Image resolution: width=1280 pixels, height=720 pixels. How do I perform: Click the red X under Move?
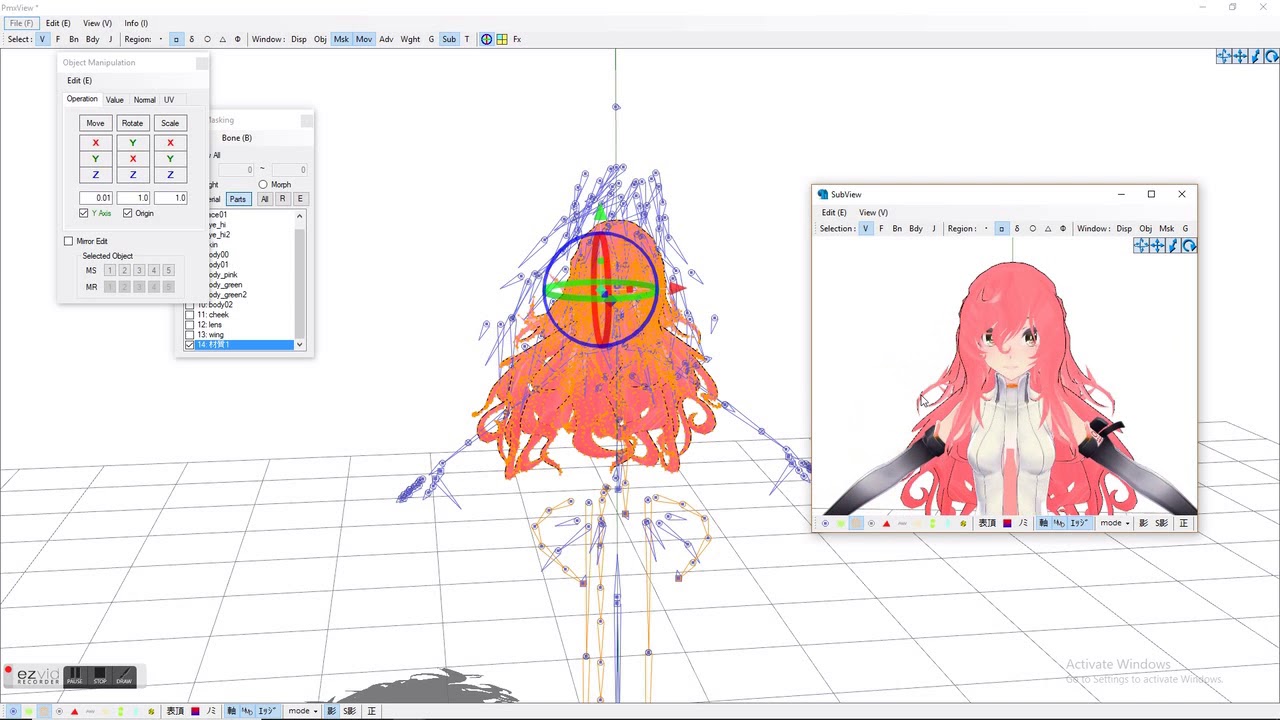[x=95, y=143]
